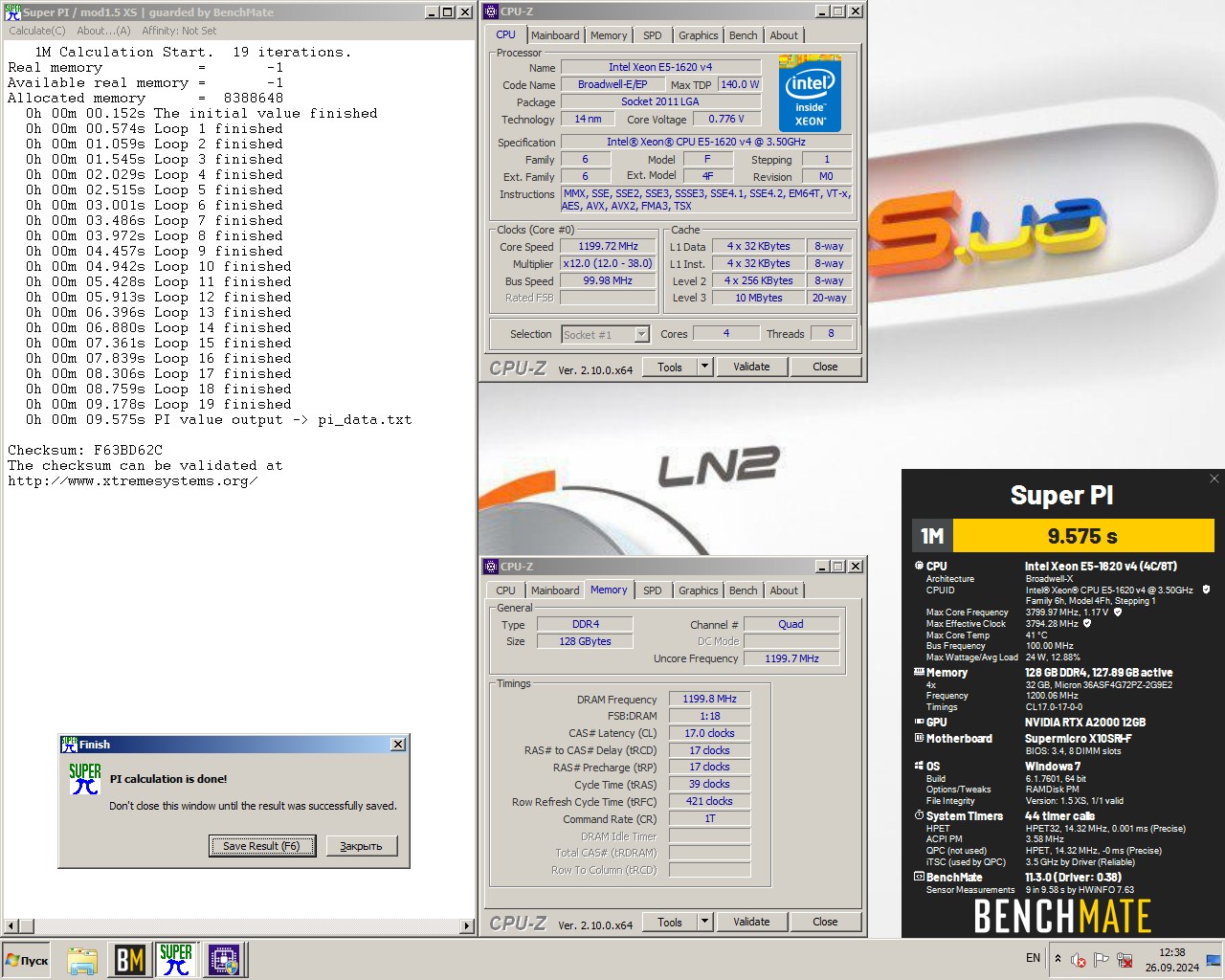Click the GPU icon in BenchMate

[919, 722]
